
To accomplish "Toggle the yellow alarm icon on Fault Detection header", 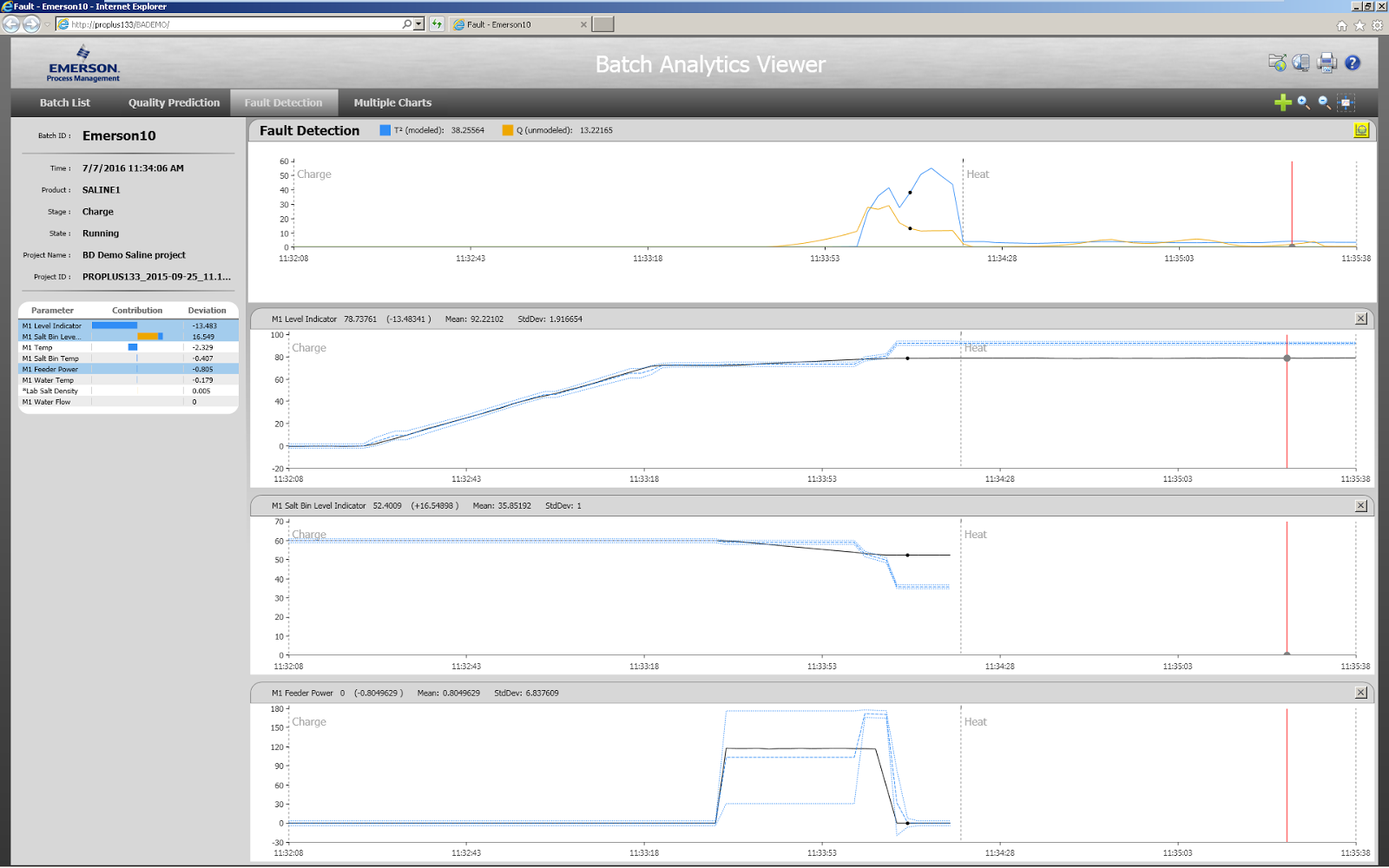I will point(1359,129).
